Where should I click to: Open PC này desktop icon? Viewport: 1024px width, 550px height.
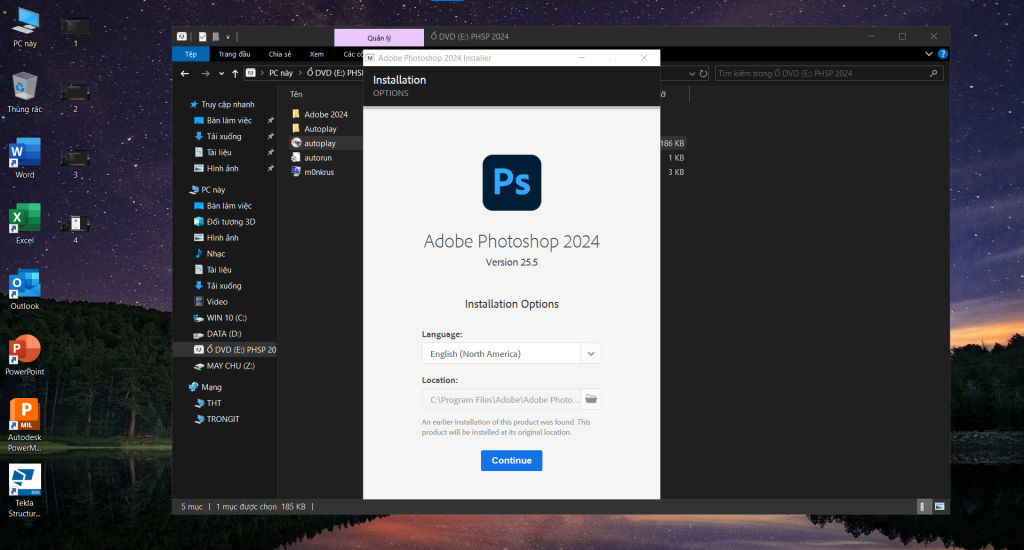click(25, 27)
